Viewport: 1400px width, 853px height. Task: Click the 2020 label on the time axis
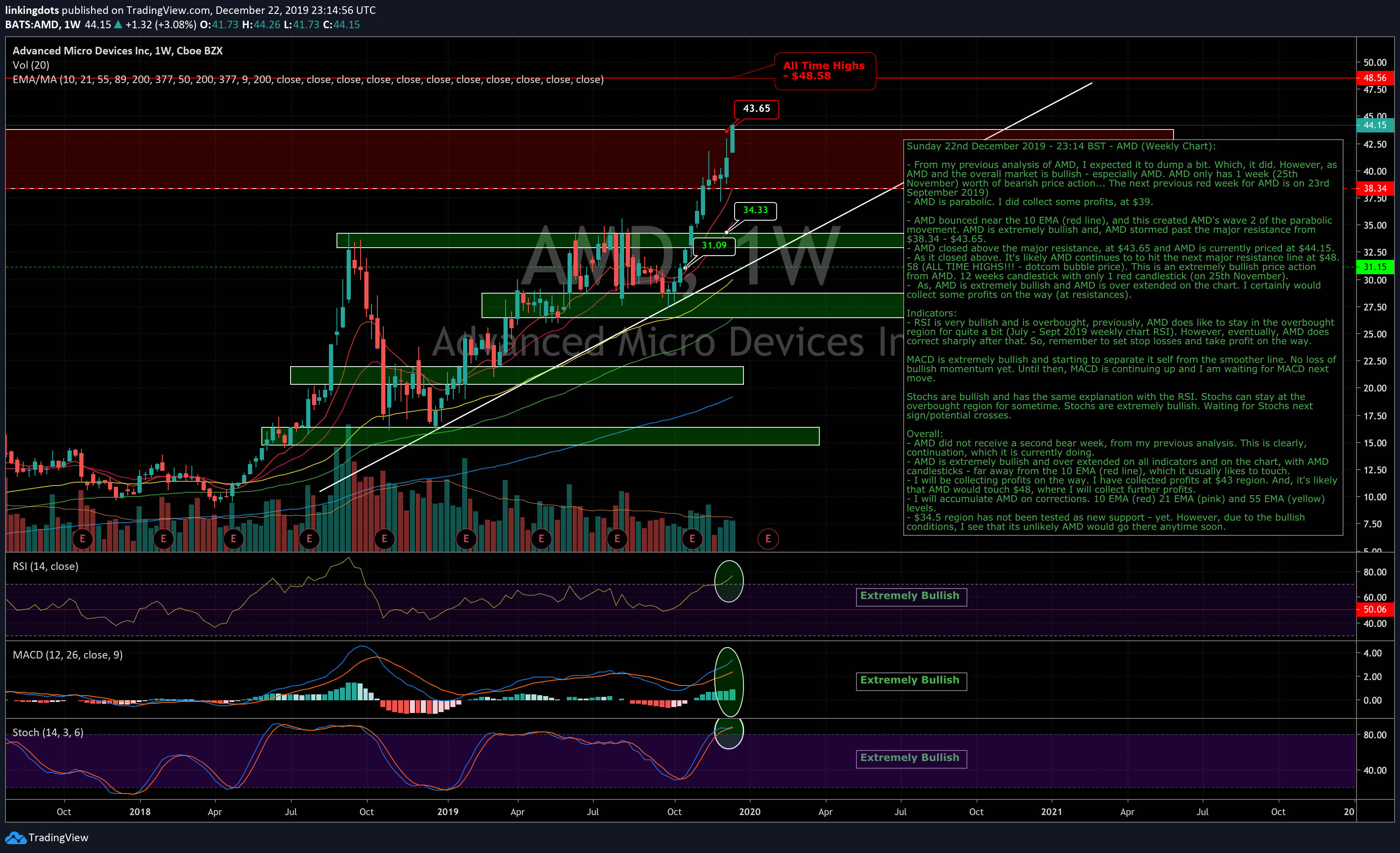(749, 812)
